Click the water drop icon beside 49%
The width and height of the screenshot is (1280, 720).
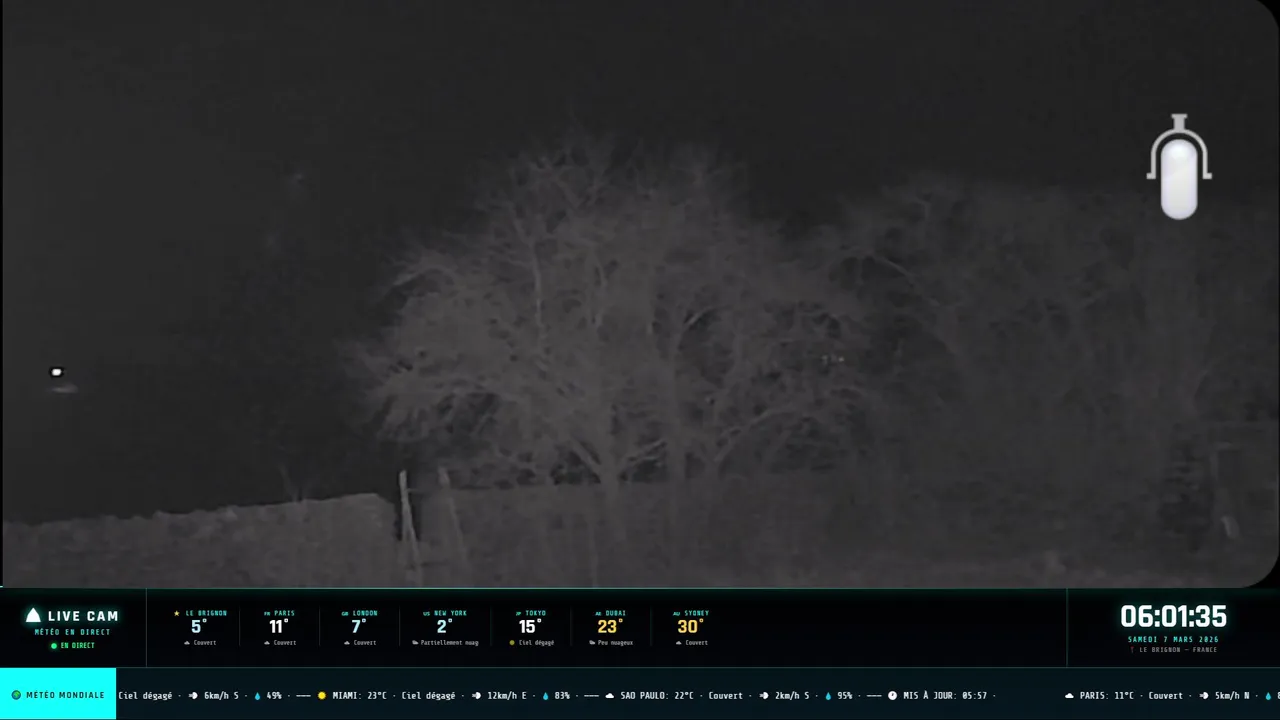coord(257,695)
